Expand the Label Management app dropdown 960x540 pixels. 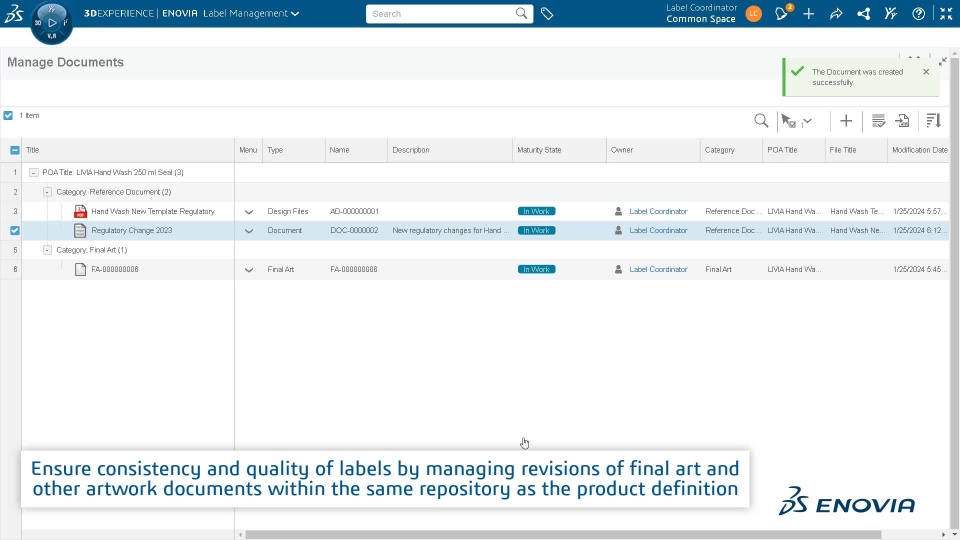295,14
